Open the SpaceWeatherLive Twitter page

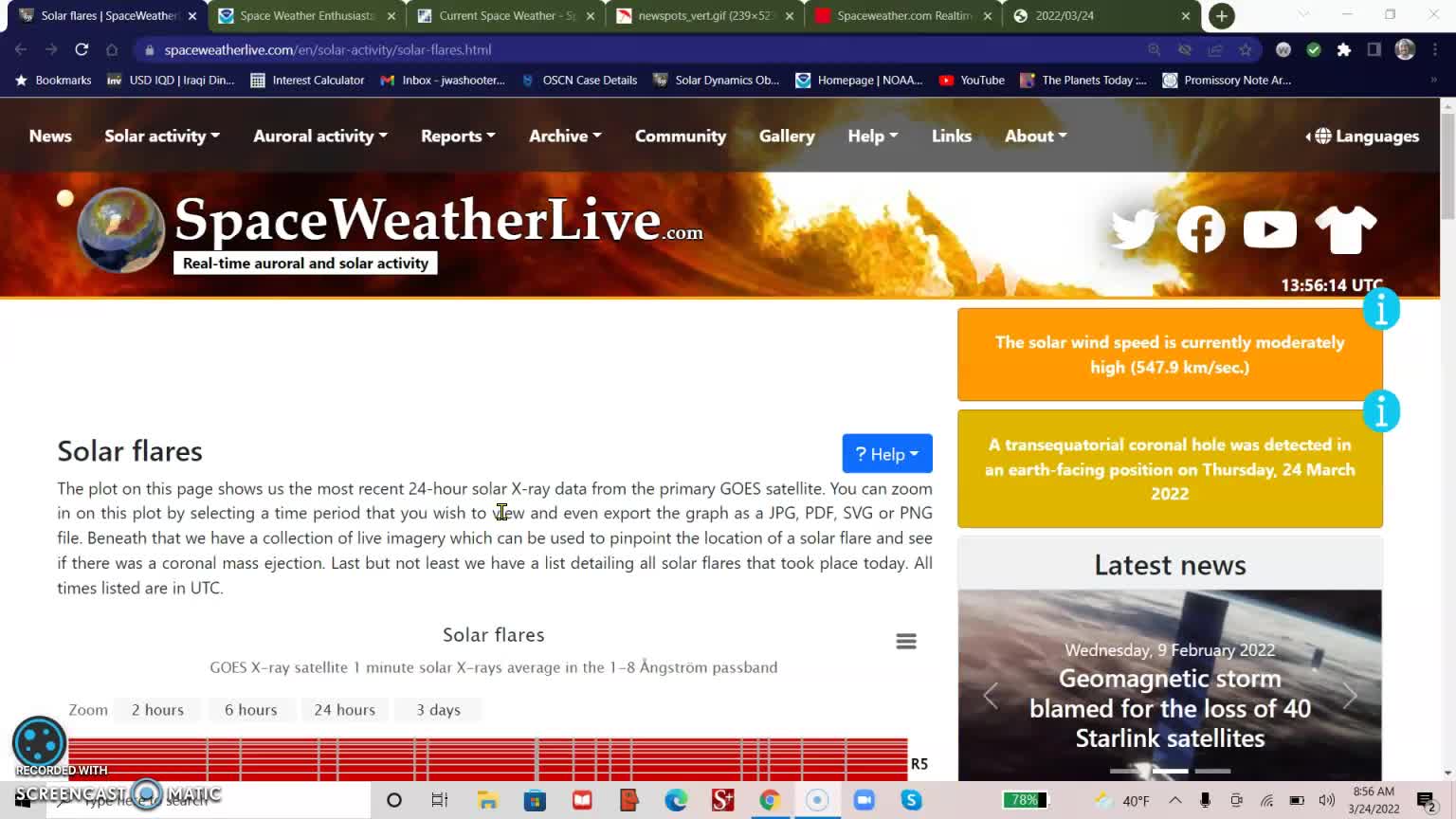(x=1134, y=229)
